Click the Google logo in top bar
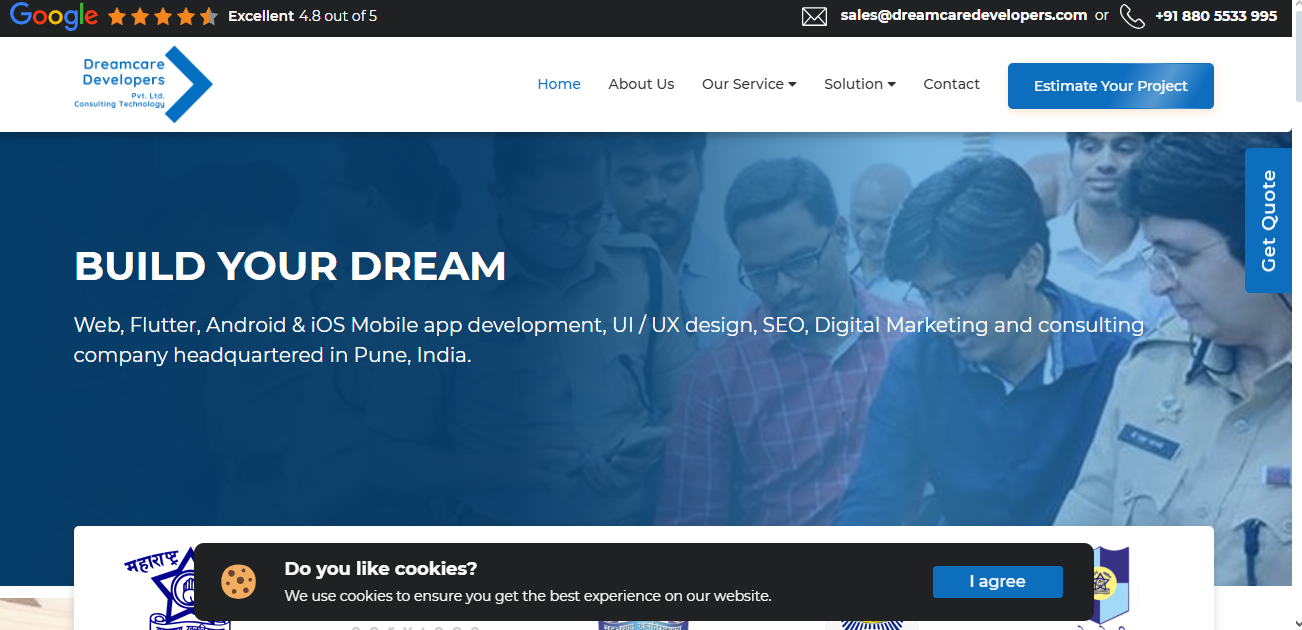Viewport: 1302px width, 630px height. pos(54,16)
